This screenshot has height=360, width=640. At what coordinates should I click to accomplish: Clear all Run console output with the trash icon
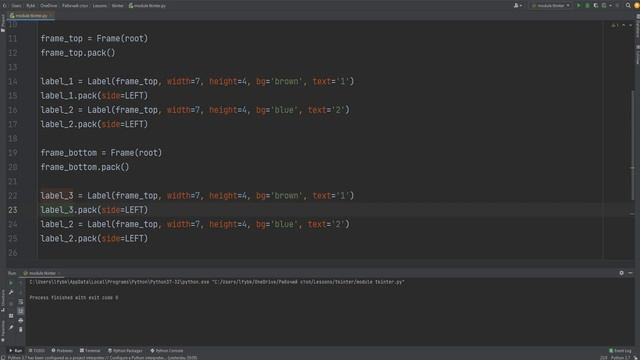[21, 329]
